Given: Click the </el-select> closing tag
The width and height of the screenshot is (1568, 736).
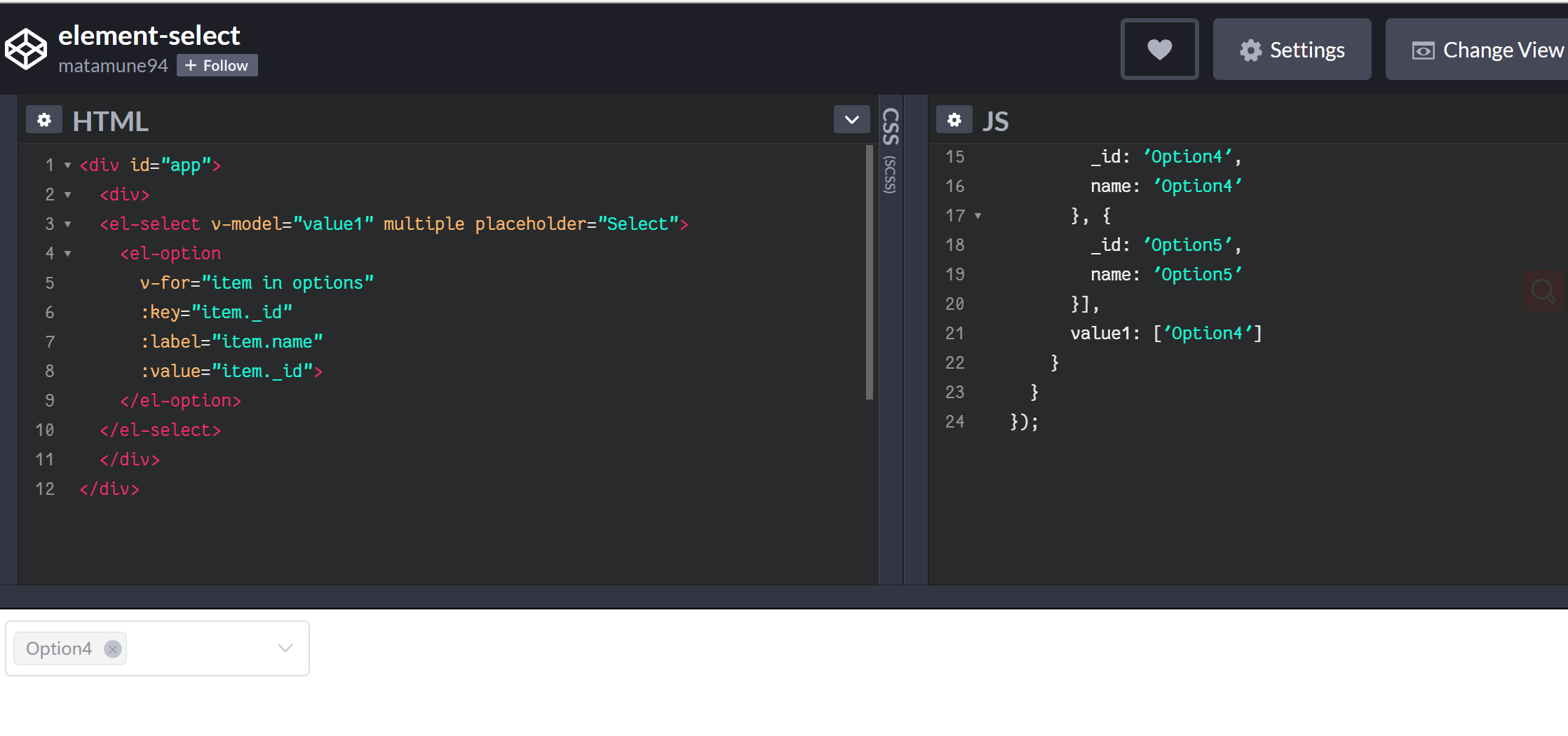Looking at the screenshot, I should coord(160,430).
